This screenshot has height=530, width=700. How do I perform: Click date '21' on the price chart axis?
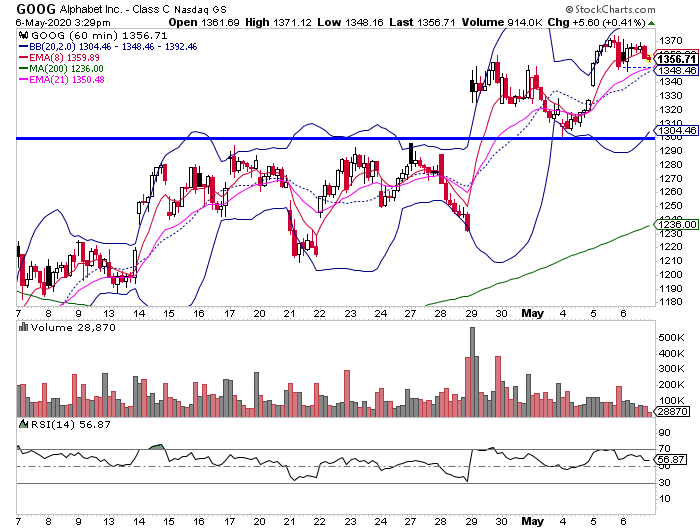290,313
